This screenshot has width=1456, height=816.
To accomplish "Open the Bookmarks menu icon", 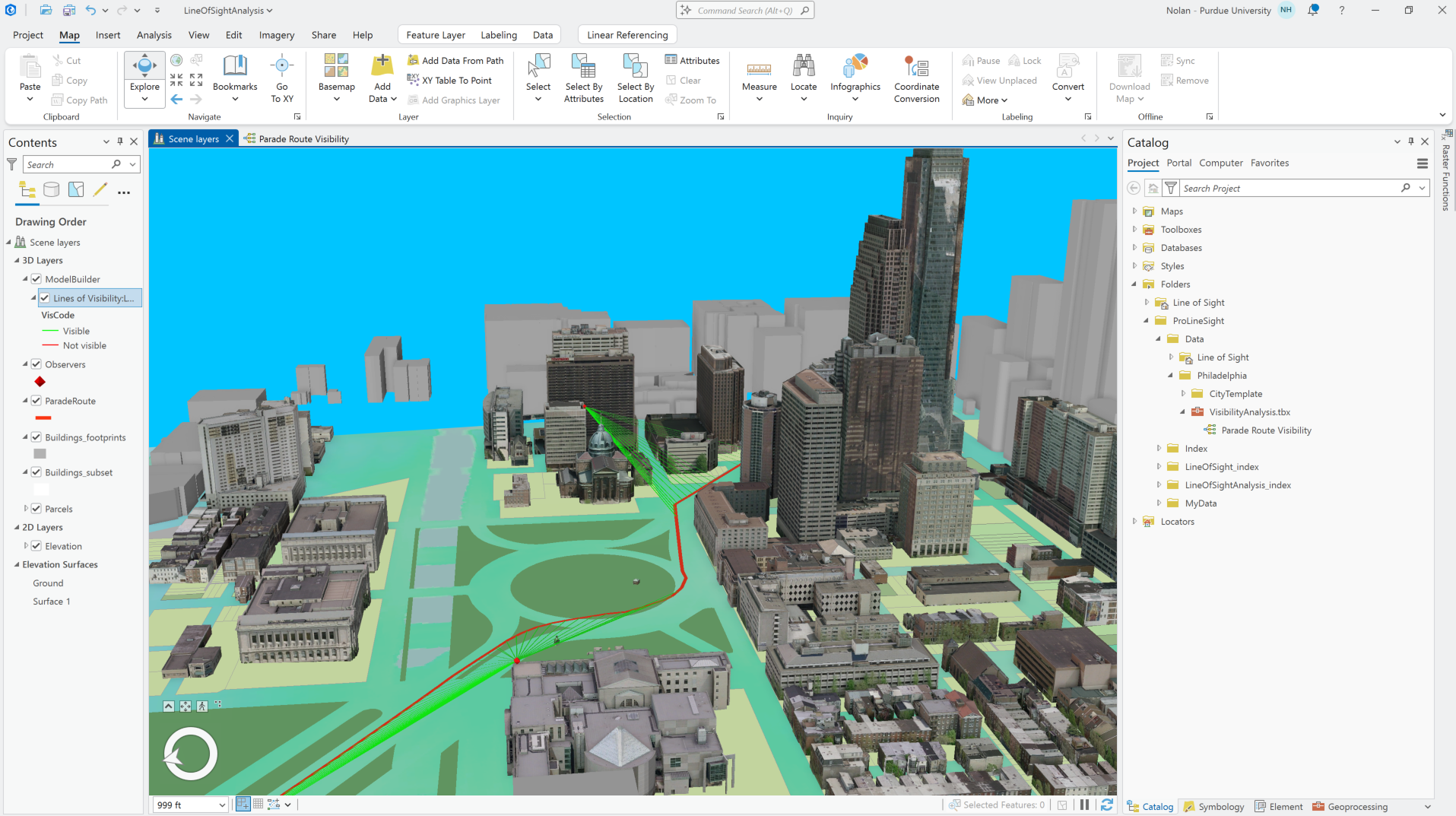I will pos(235,66).
